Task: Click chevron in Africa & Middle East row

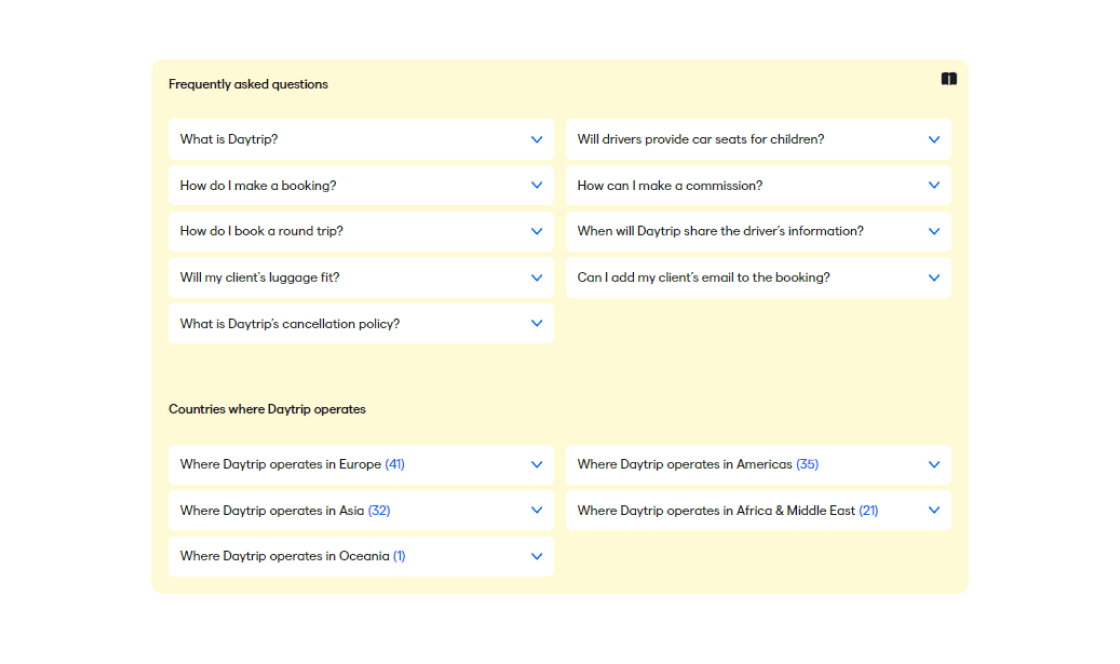Action: click(934, 510)
